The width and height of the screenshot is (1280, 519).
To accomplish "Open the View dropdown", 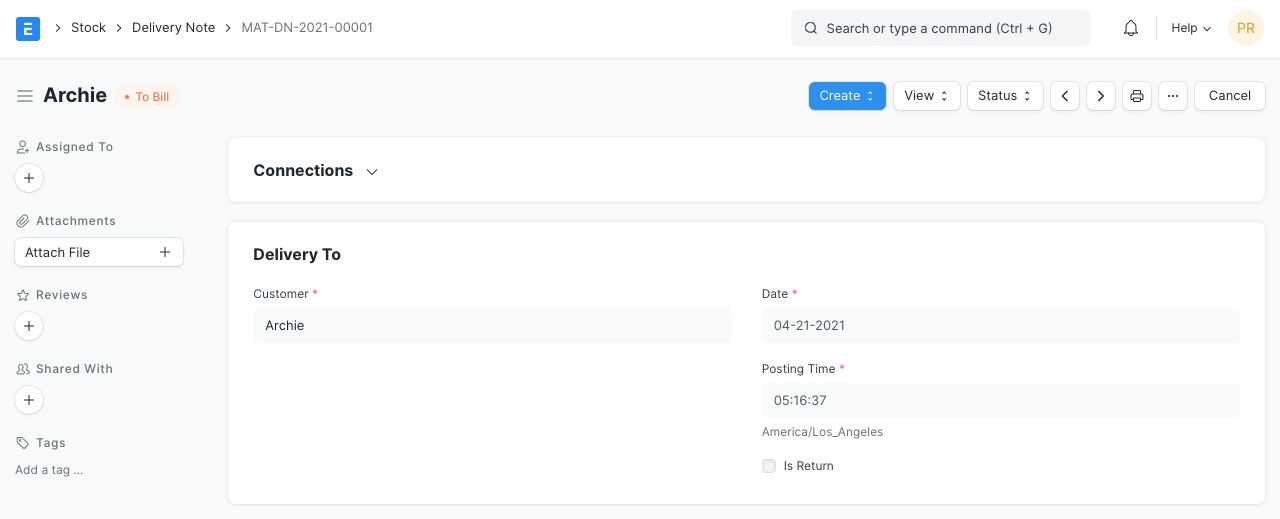I will click(x=926, y=96).
